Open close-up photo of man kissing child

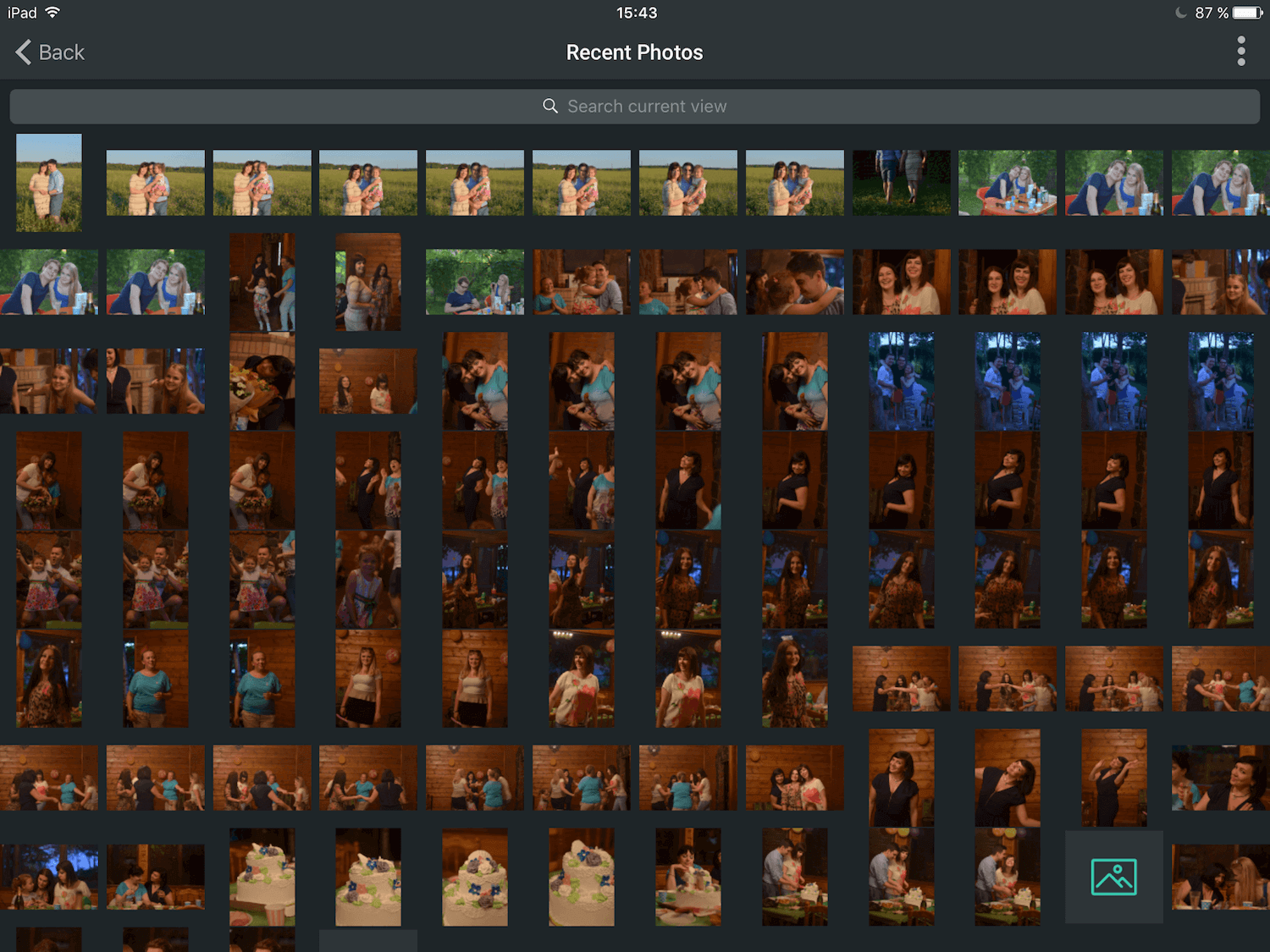794,282
